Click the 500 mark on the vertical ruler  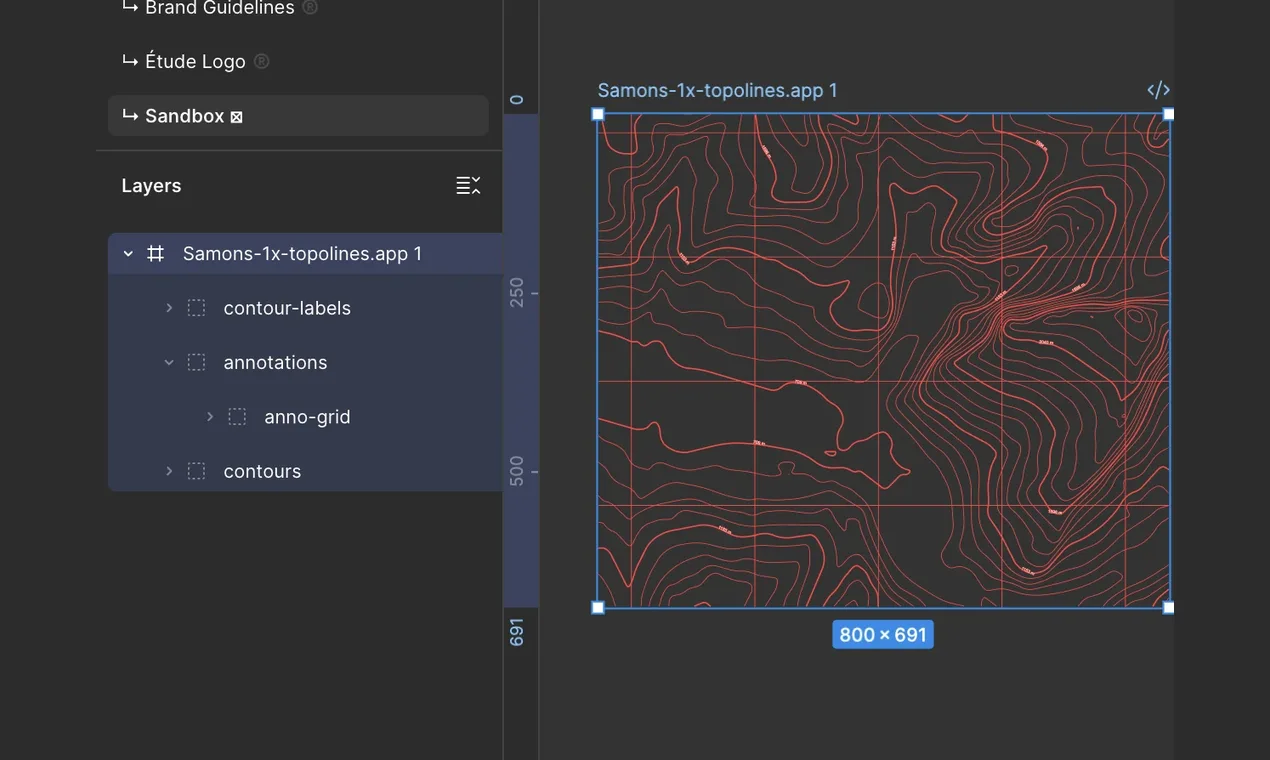517,471
